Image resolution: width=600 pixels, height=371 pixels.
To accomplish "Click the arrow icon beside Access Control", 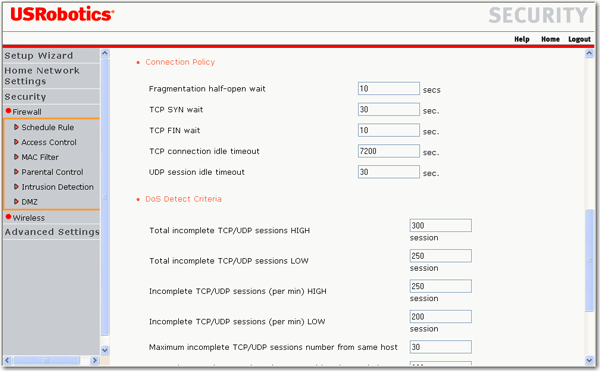I will coord(16,142).
